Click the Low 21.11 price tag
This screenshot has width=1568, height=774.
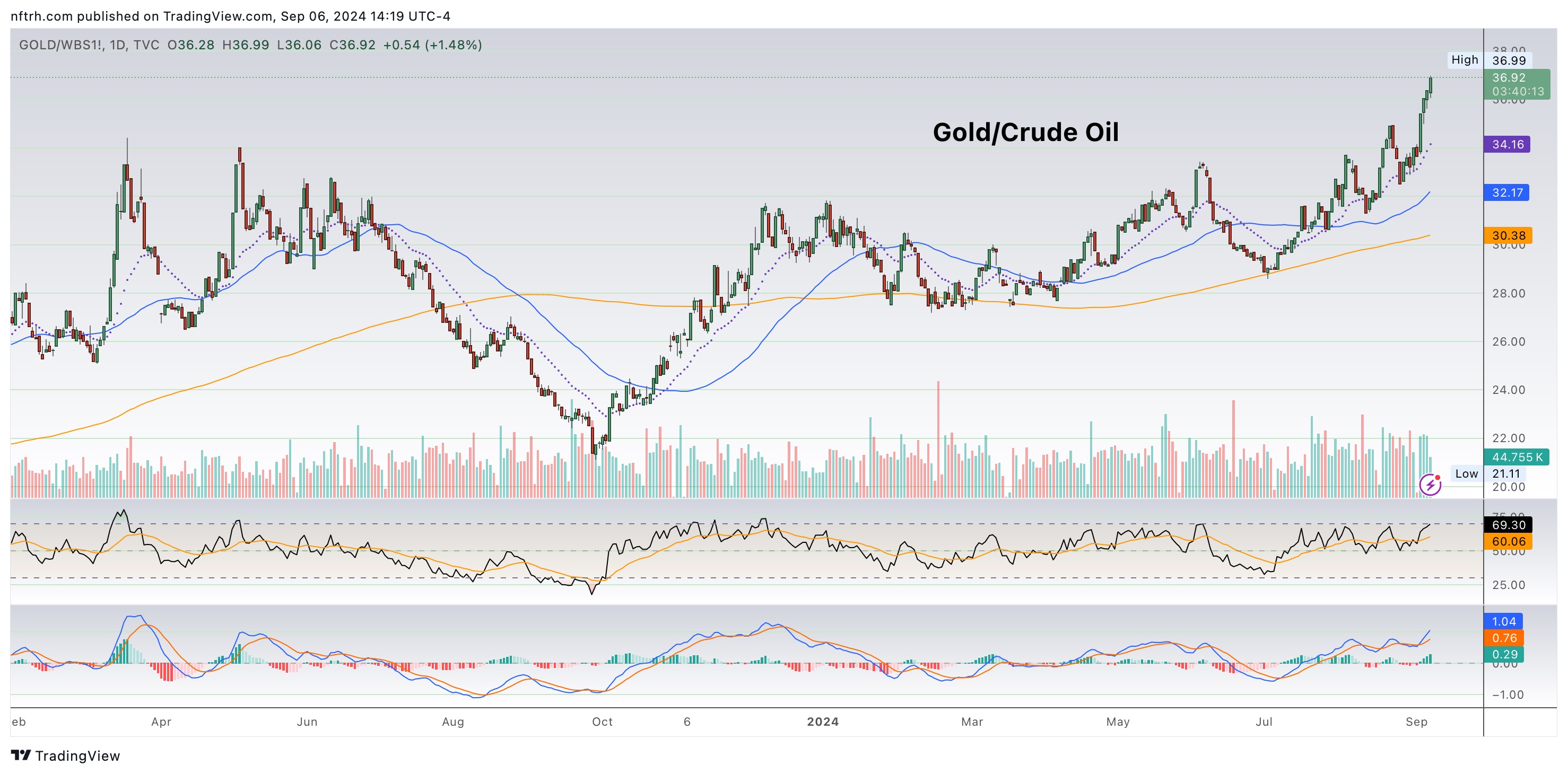[1489, 473]
